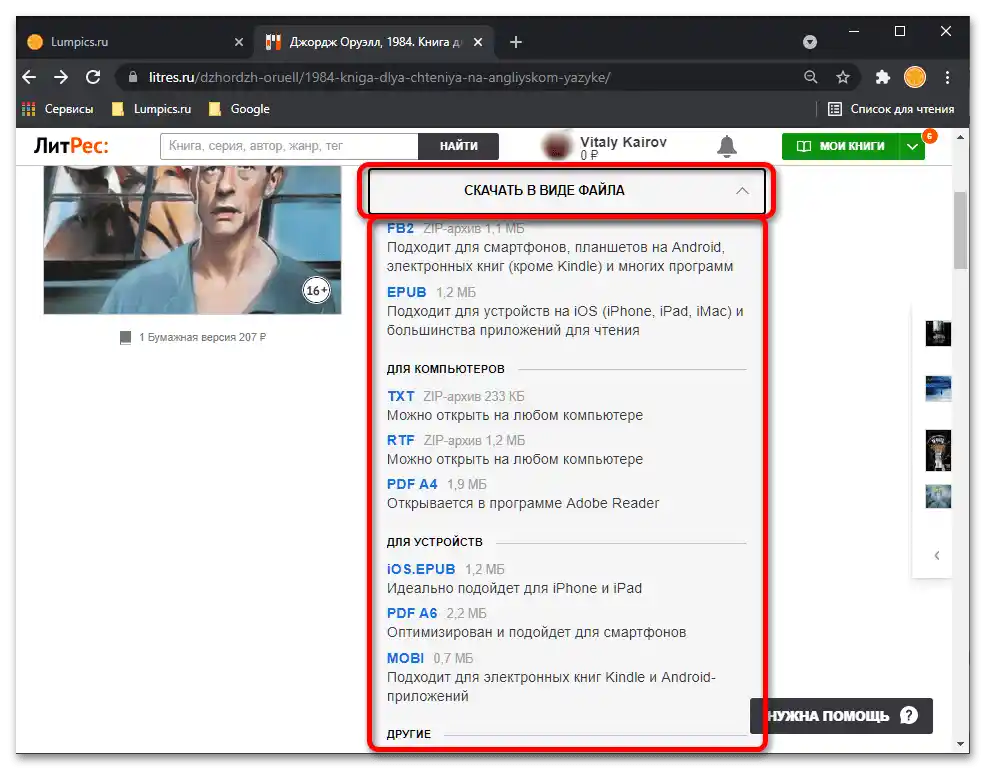Download the MOBI format
The image size is (986, 770).
[406, 658]
